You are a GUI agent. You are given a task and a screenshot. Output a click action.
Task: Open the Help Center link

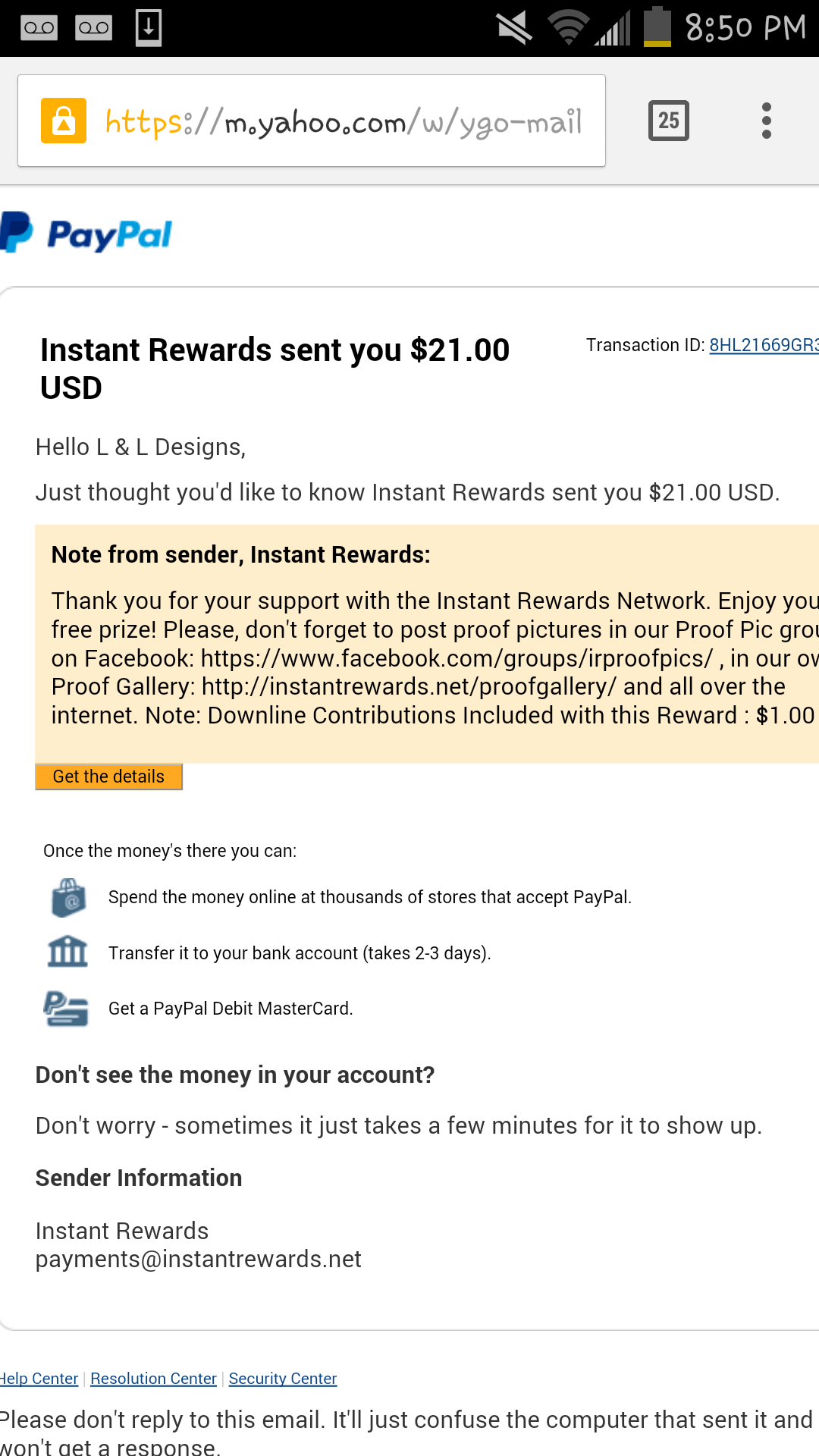[x=39, y=1379]
